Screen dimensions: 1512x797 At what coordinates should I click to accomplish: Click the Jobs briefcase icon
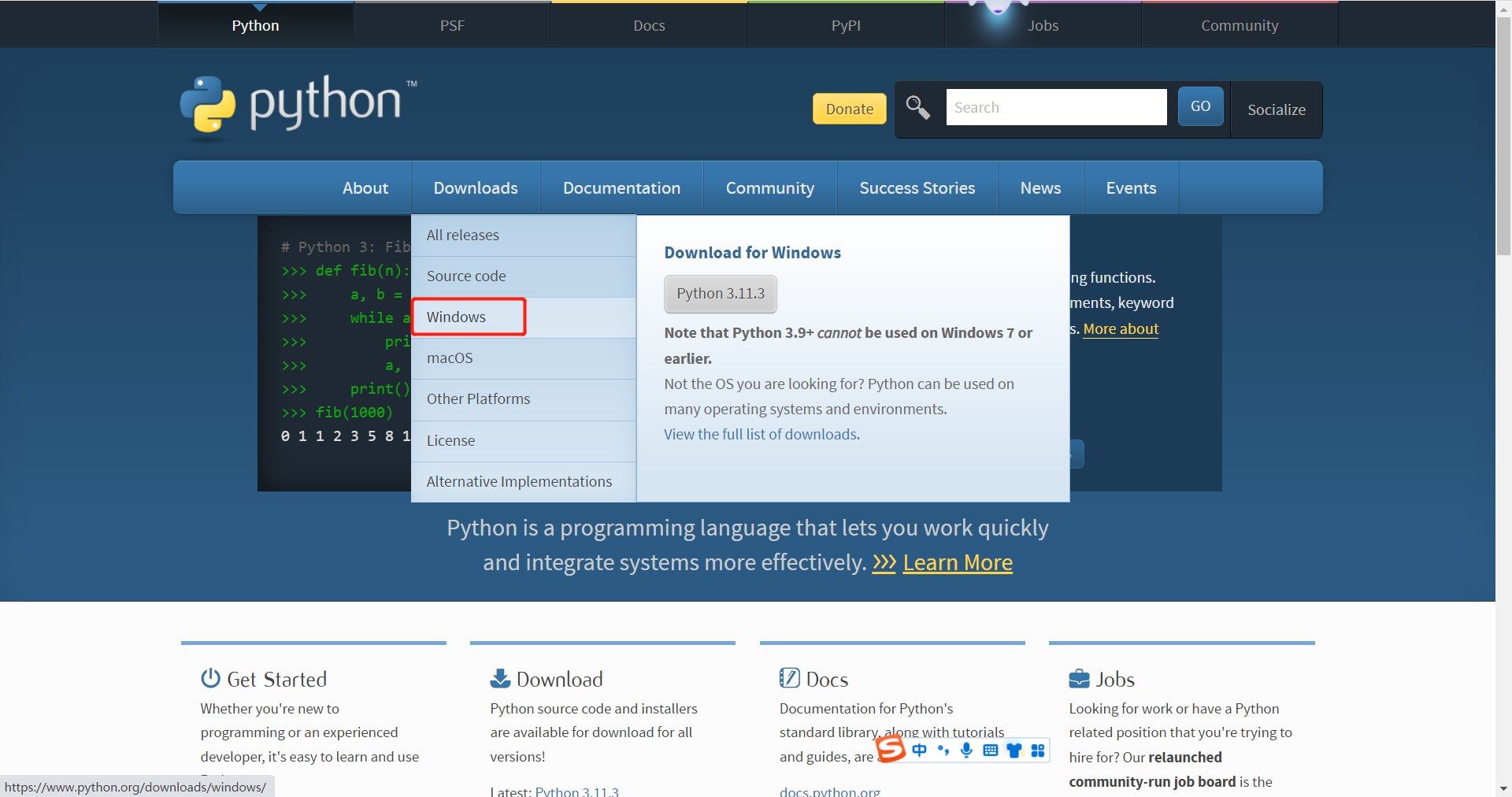1079,678
